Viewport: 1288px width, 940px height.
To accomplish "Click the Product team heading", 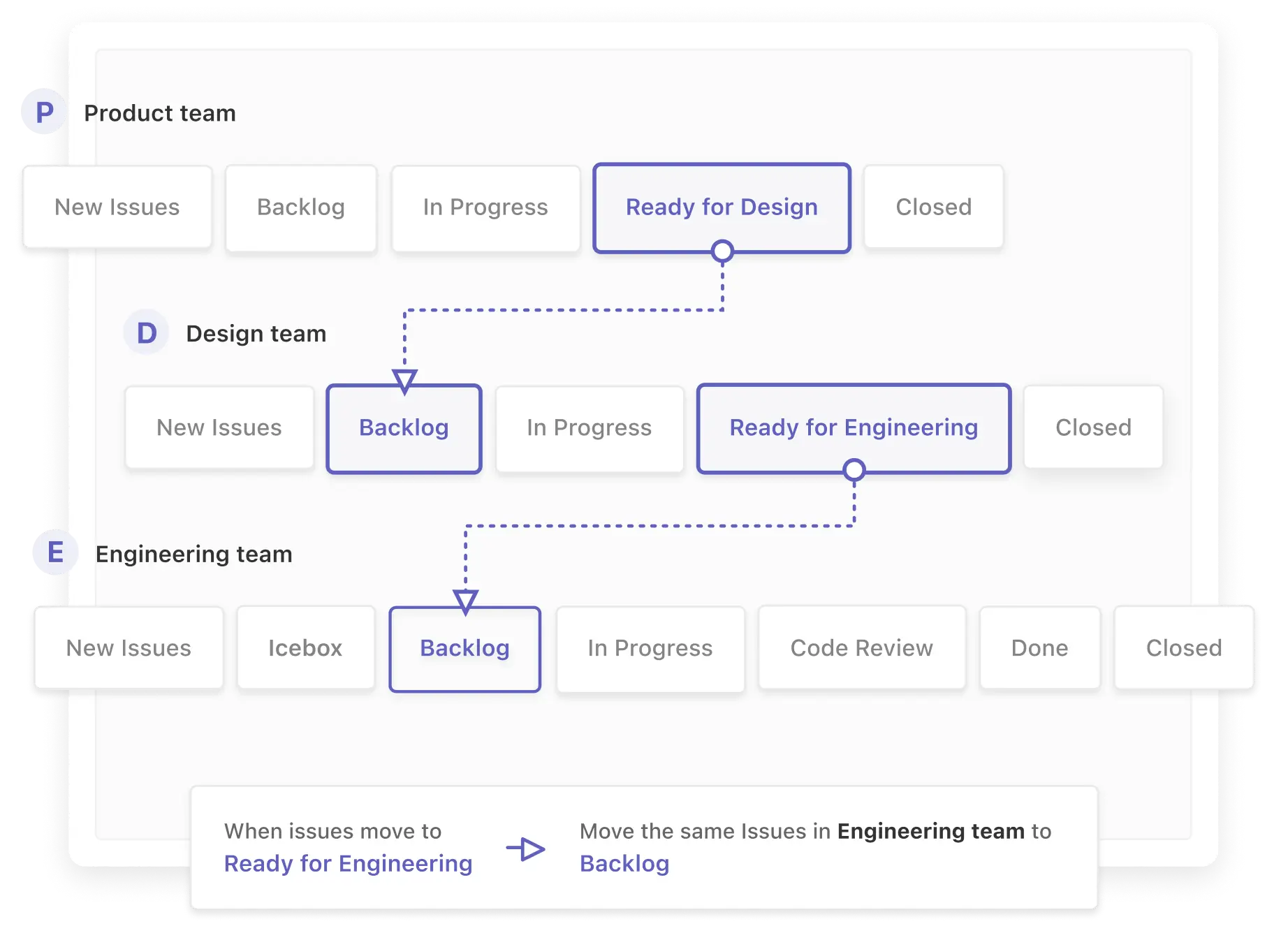I will pyautogui.click(x=160, y=113).
